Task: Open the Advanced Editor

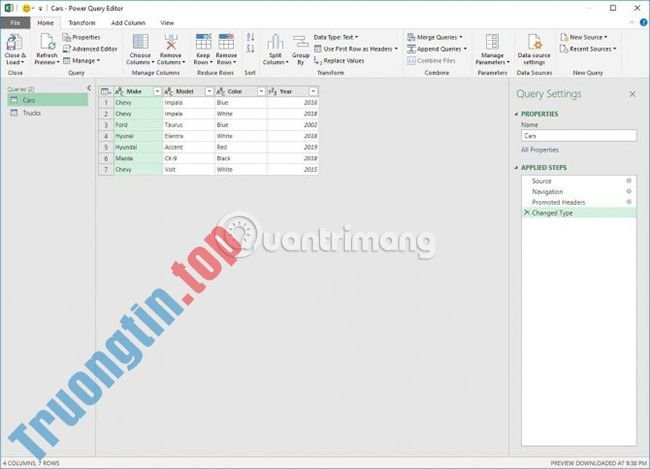Action: click(x=90, y=49)
